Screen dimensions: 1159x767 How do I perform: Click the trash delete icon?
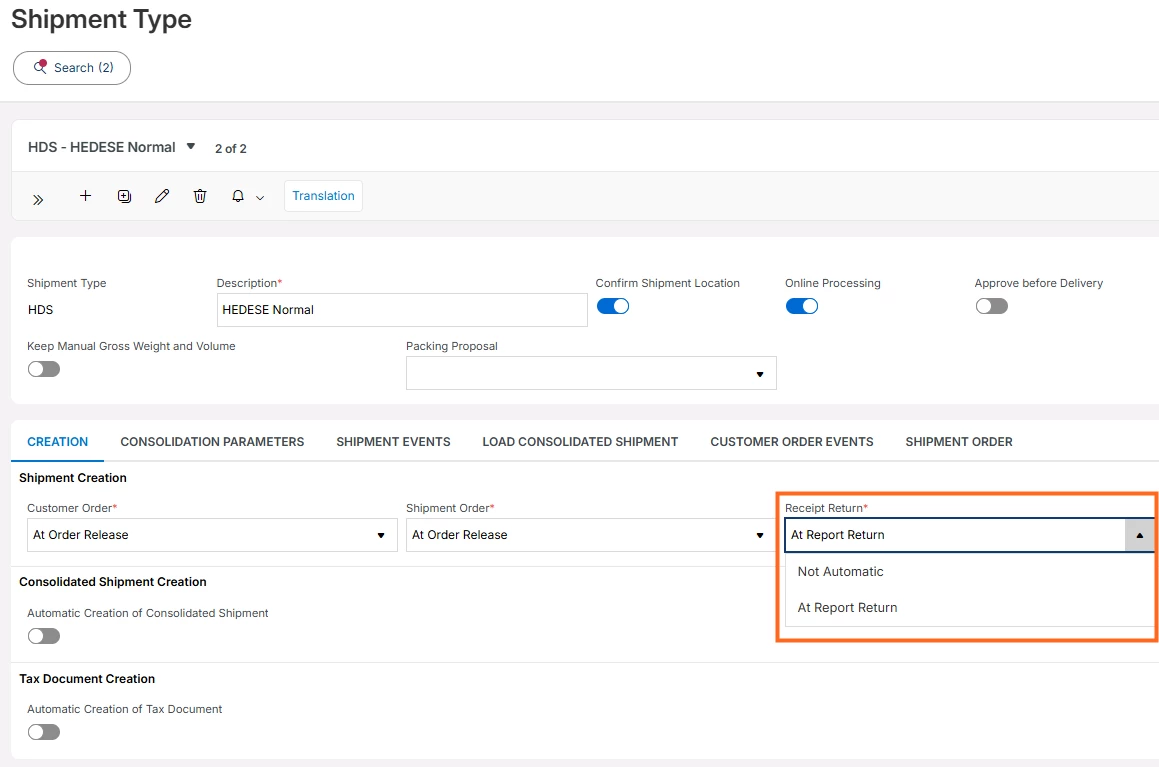click(x=200, y=196)
